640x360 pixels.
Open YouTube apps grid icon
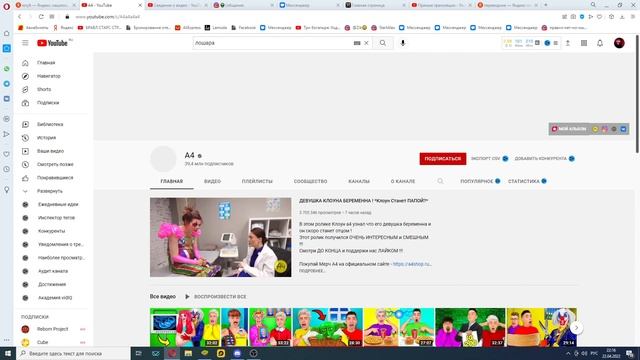click(x=584, y=43)
